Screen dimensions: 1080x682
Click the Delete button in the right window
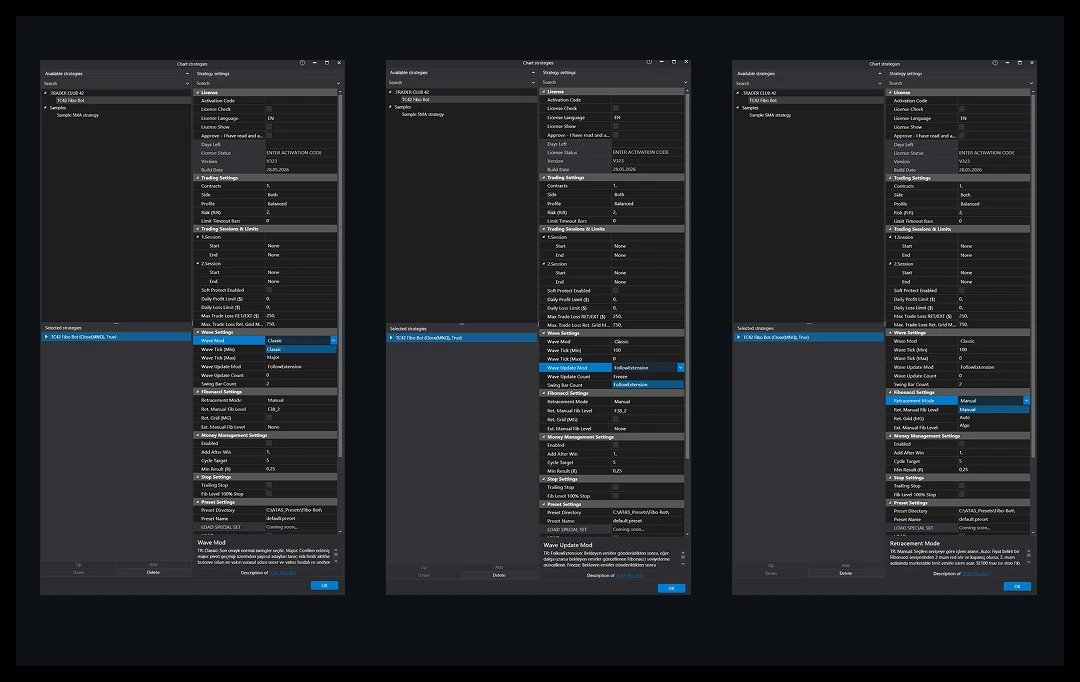(x=846, y=573)
